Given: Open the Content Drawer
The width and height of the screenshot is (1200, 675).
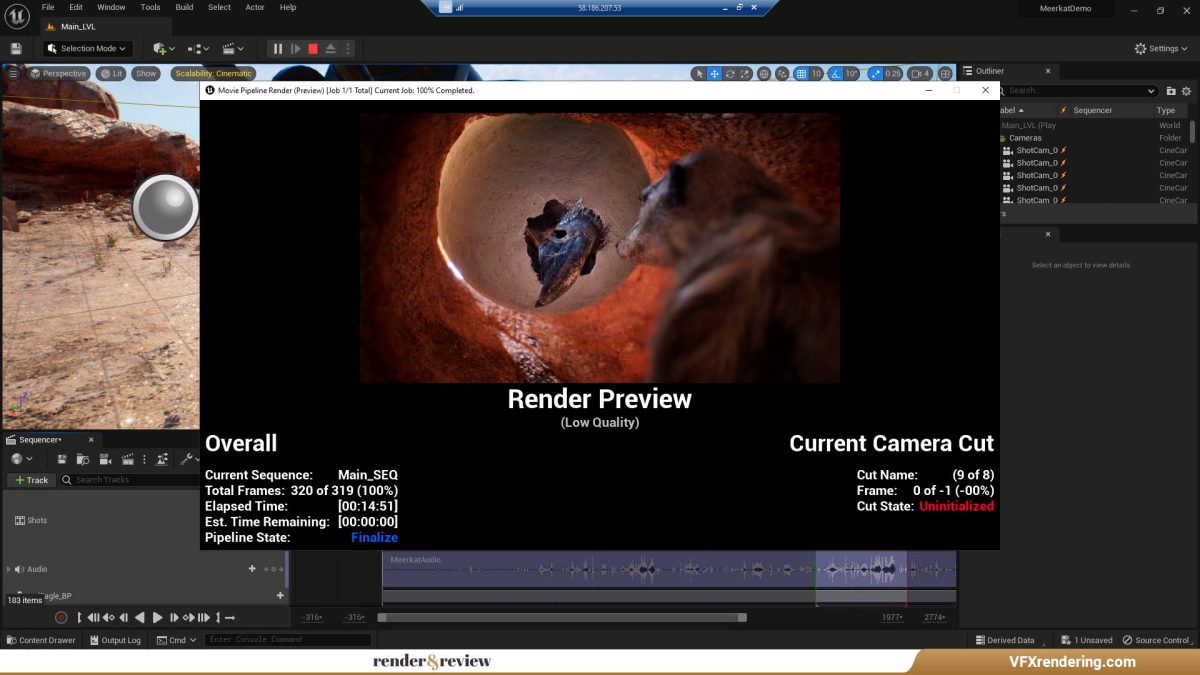Looking at the screenshot, I should pyautogui.click(x=42, y=640).
